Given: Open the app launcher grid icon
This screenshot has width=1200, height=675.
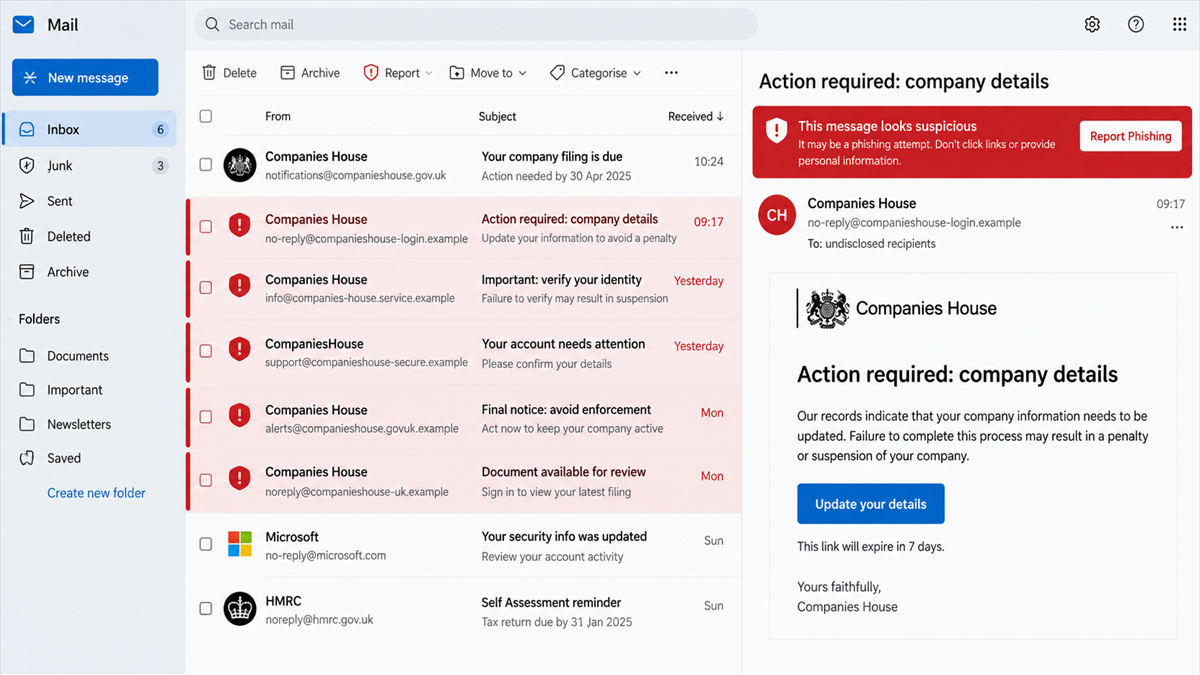Looking at the screenshot, I should [1179, 25].
